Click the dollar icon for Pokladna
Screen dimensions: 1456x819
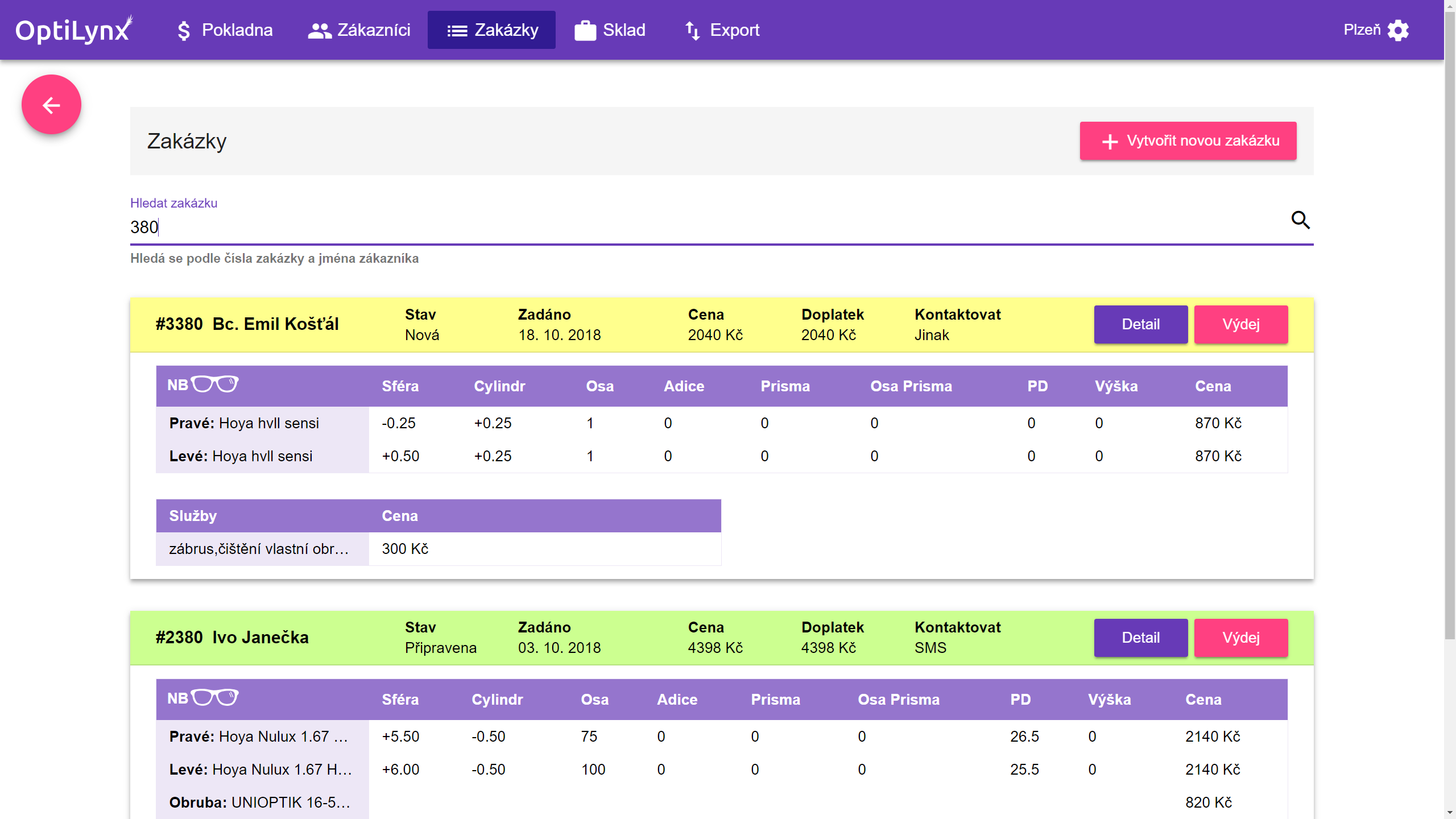183,30
